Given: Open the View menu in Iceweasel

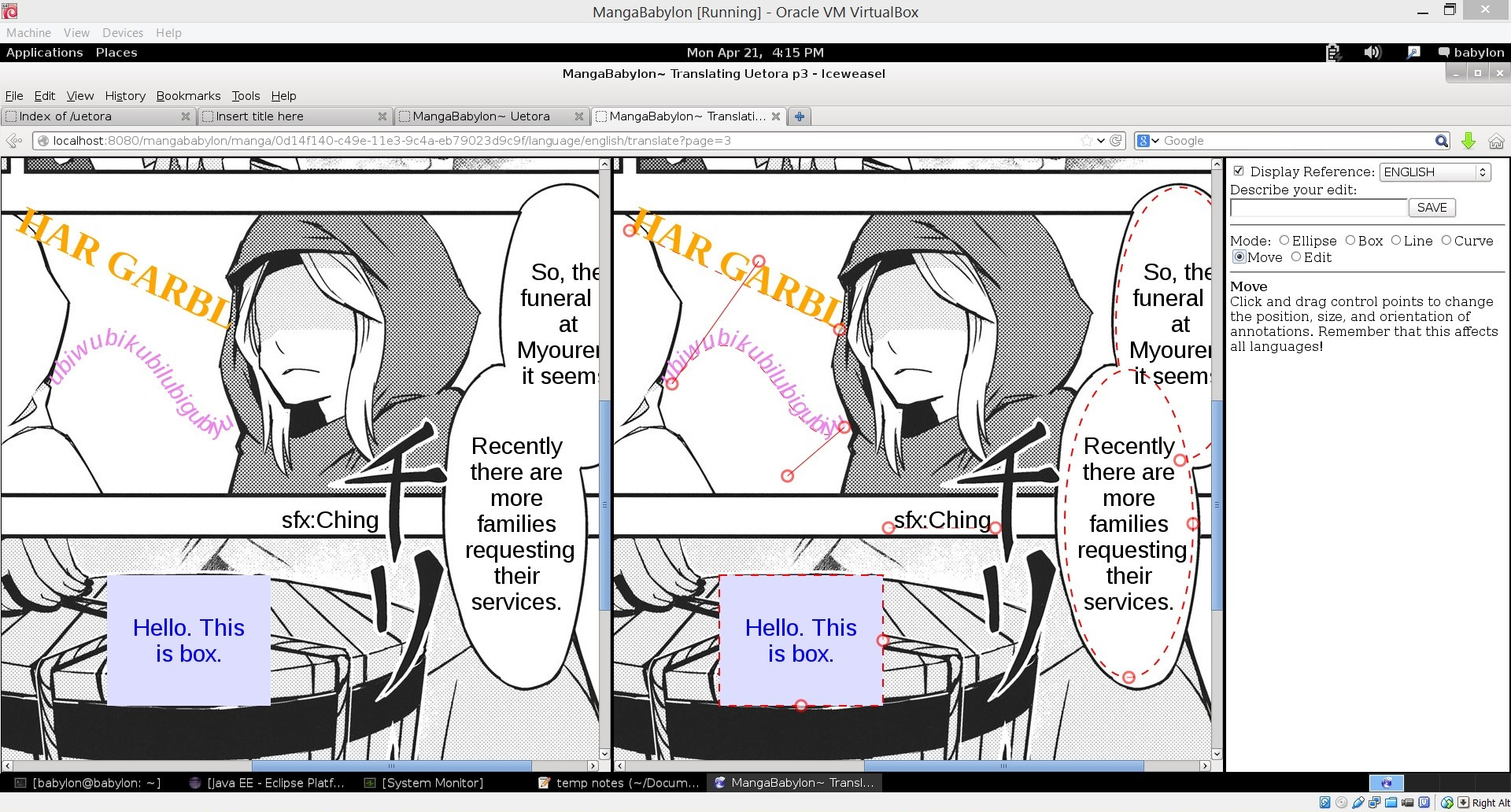Looking at the screenshot, I should click(79, 95).
